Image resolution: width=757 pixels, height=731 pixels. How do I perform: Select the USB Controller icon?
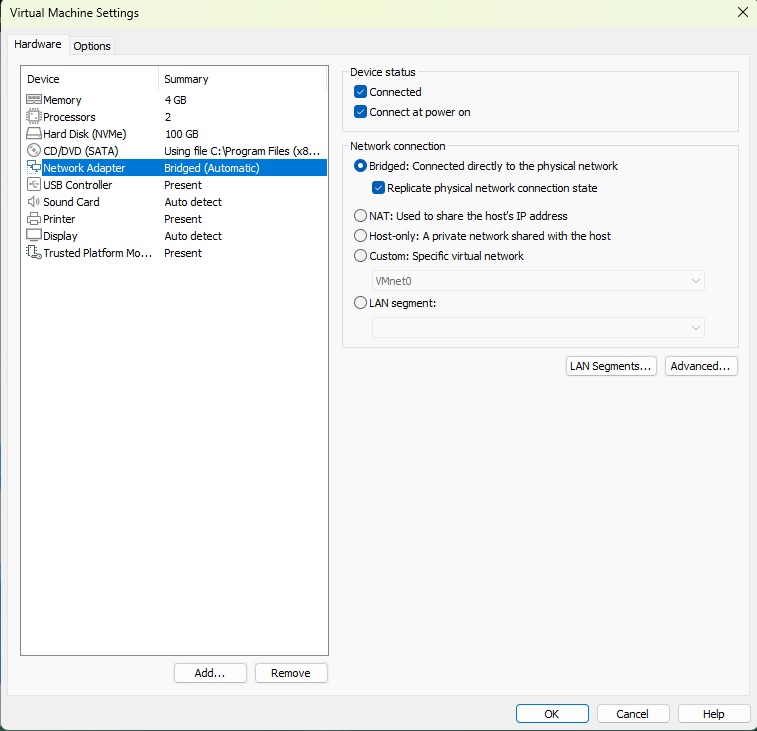(x=33, y=185)
